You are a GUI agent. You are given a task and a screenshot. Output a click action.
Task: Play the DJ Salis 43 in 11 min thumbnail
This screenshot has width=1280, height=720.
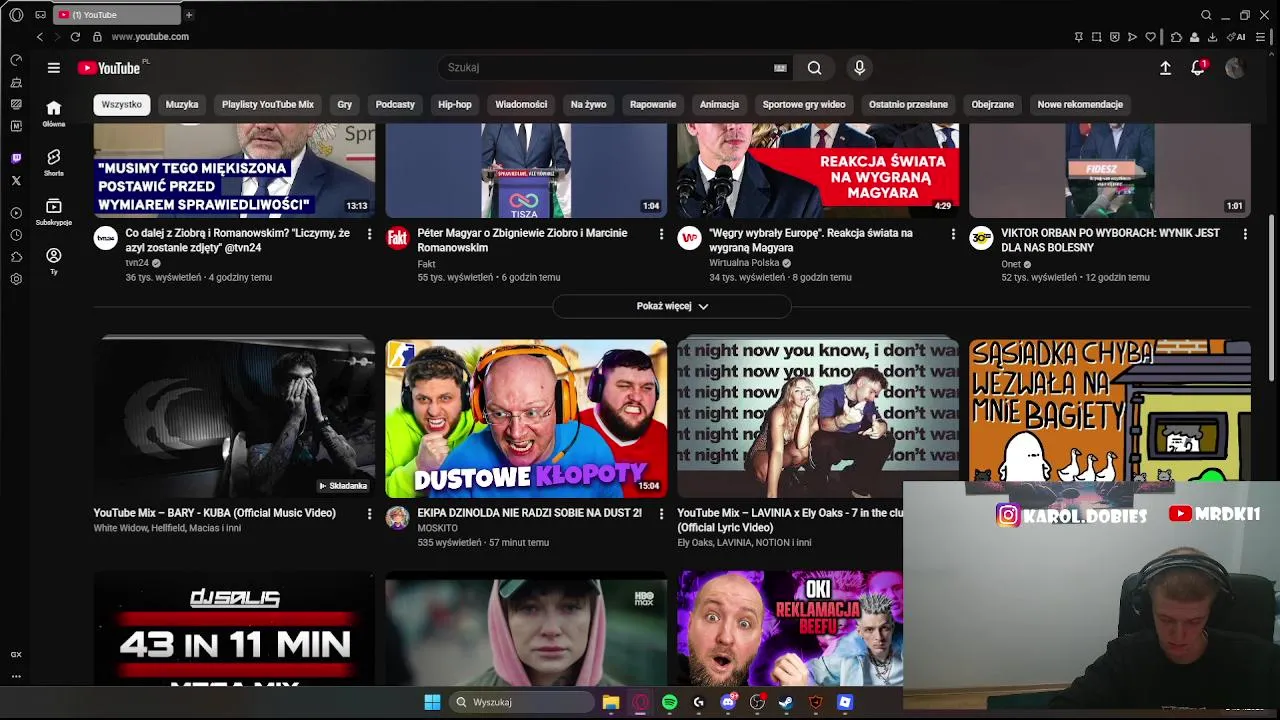[x=234, y=628]
